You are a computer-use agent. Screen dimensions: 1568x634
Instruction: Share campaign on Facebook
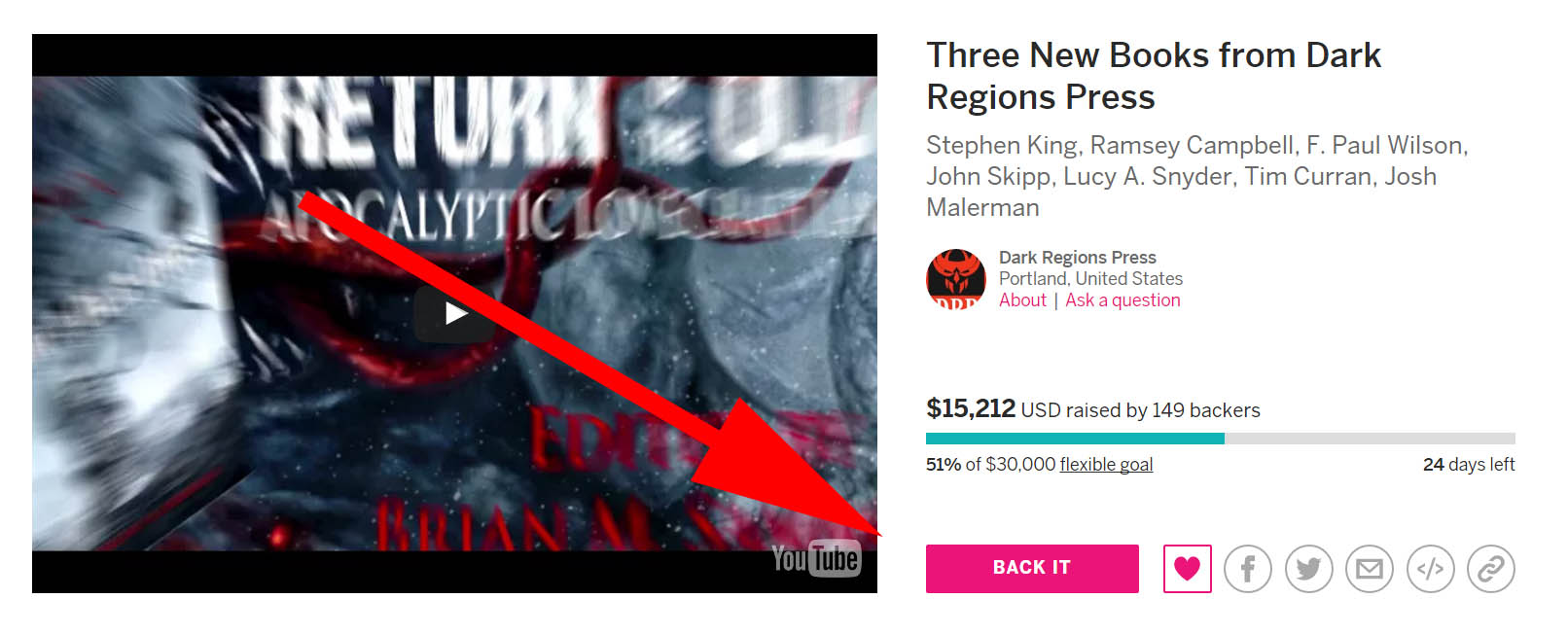click(1248, 569)
